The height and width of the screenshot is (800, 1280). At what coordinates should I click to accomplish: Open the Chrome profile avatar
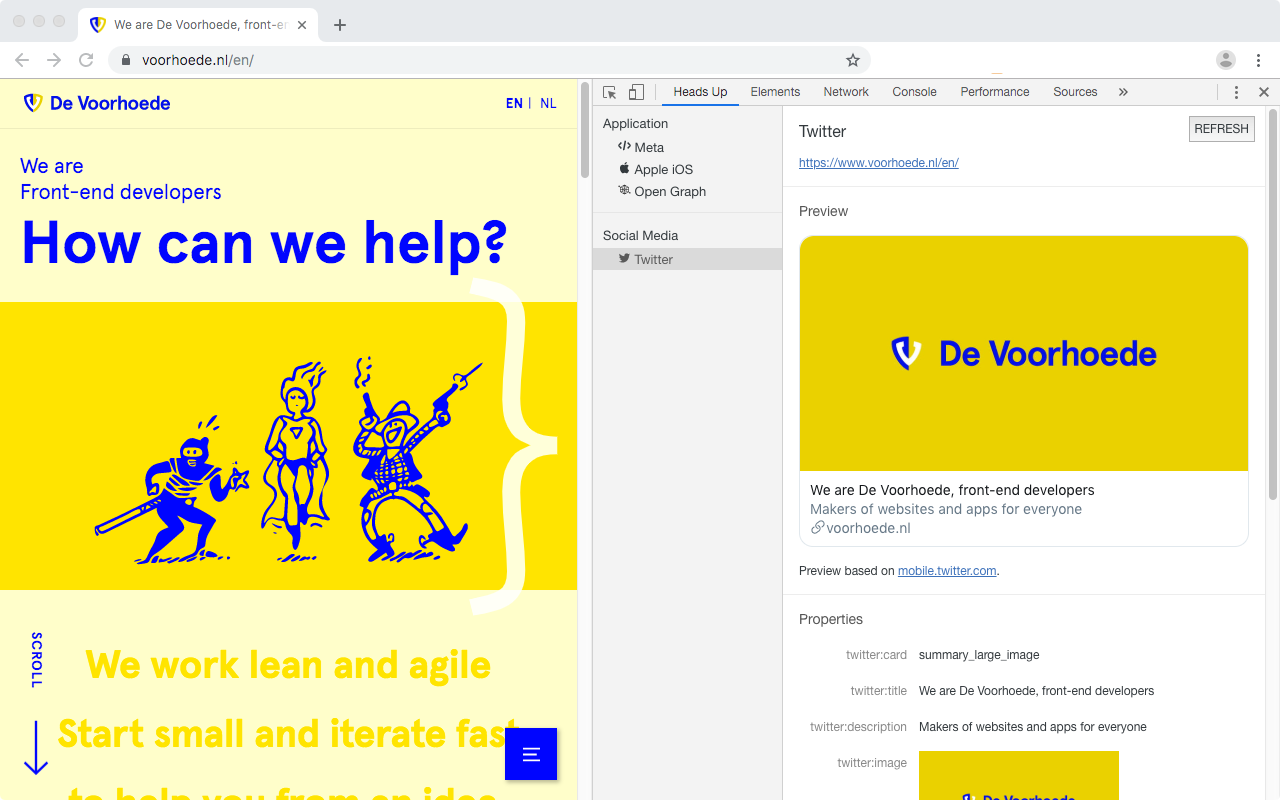click(1226, 60)
